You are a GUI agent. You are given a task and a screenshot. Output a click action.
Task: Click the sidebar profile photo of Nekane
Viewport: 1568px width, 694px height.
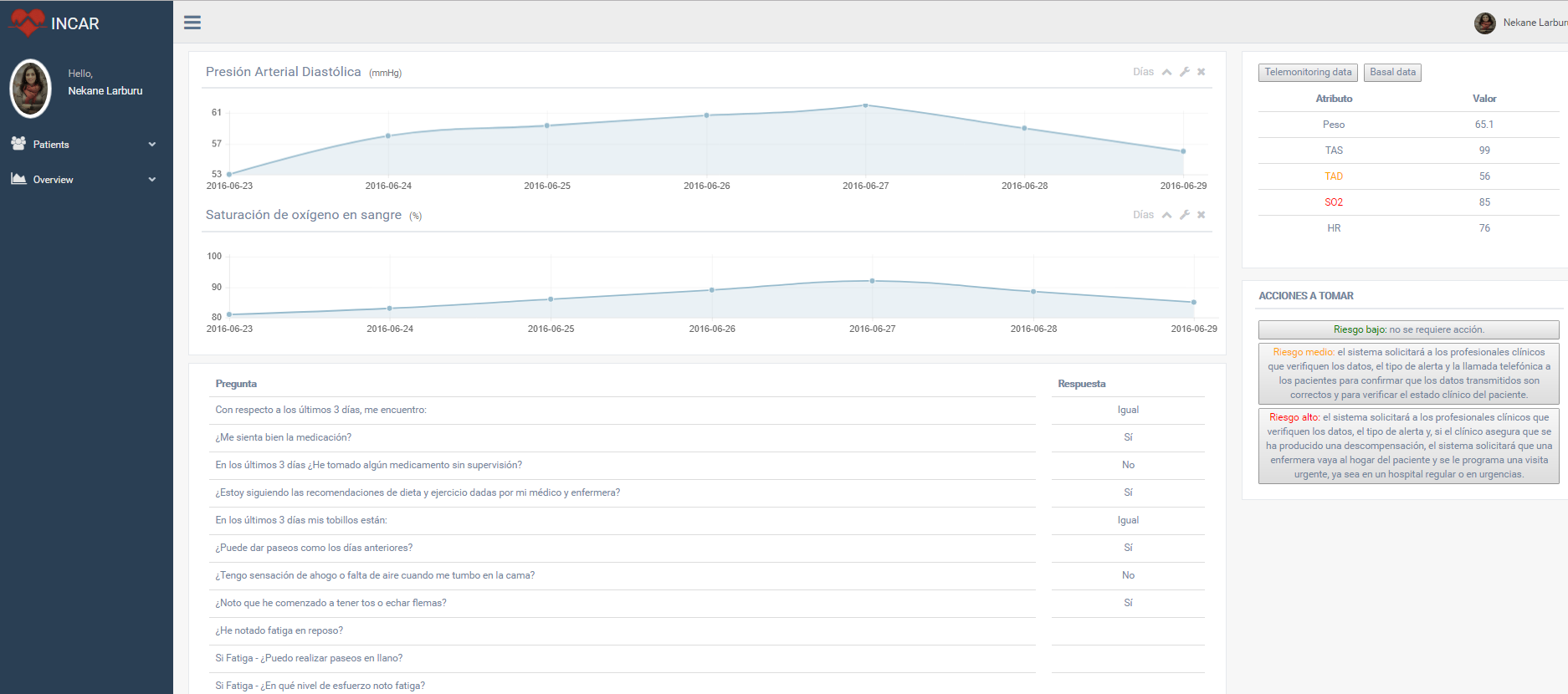pyautogui.click(x=31, y=89)
